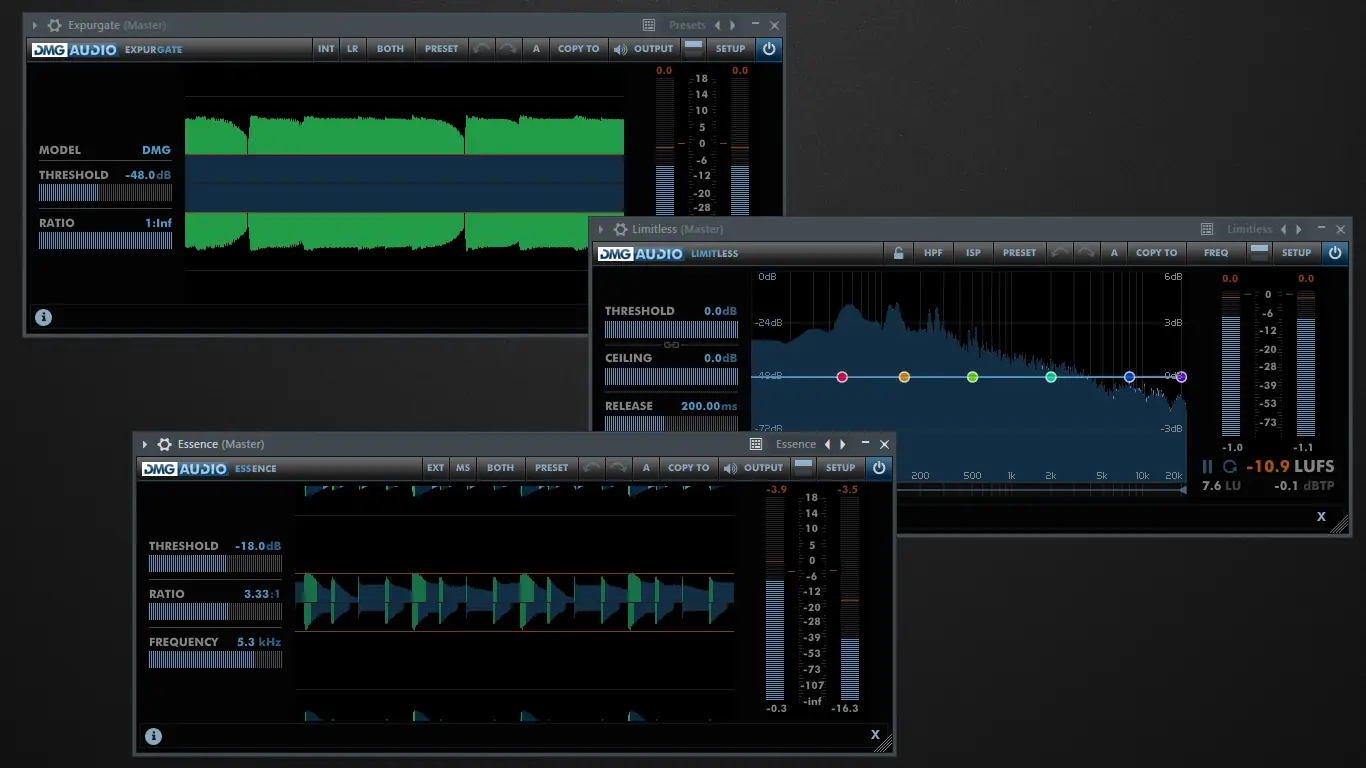Open Expurgate plugin settings gear
1366x768 pixels.
click(x=54, y=25)
